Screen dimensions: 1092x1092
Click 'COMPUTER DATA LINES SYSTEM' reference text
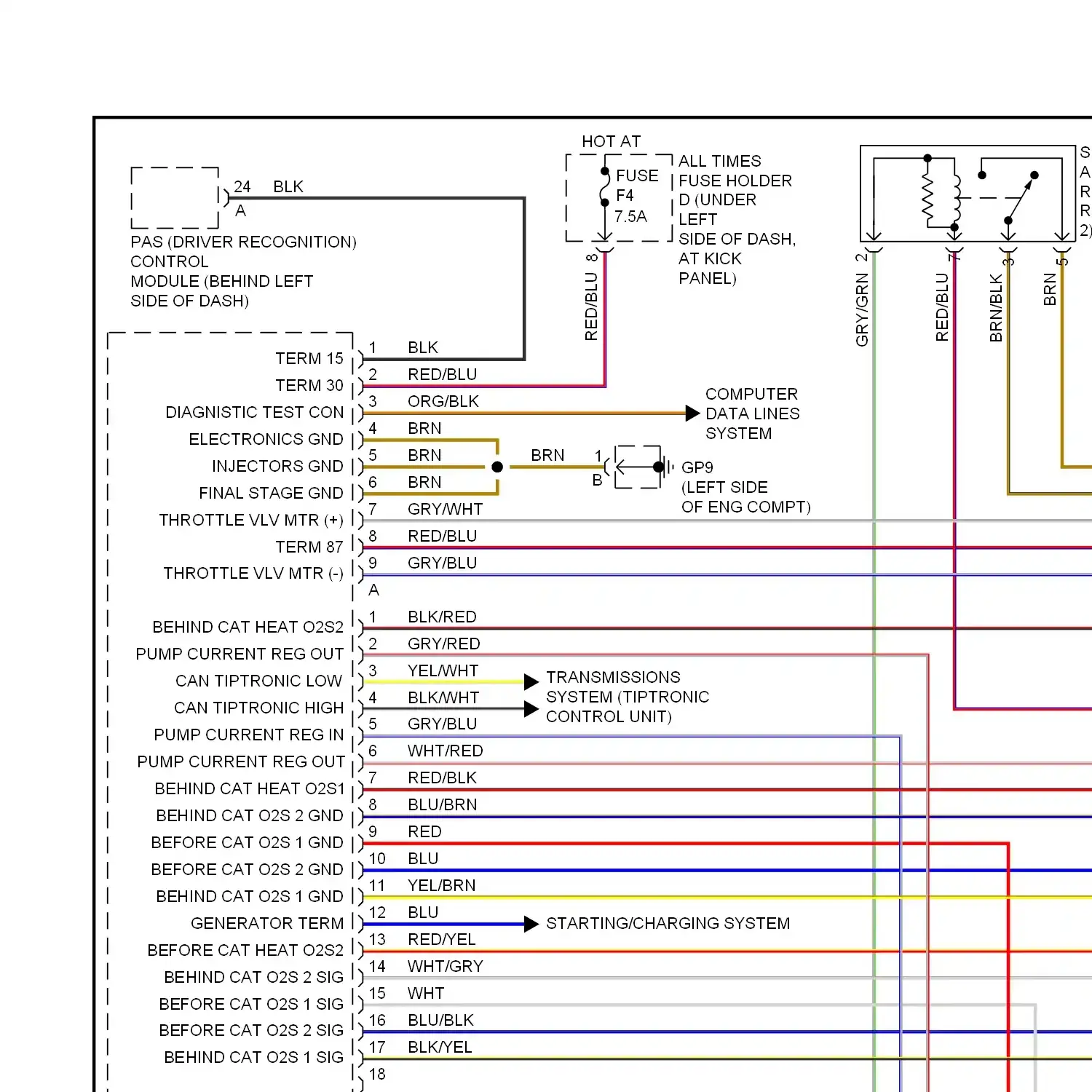pyautogui.click(x=753, y=414)
